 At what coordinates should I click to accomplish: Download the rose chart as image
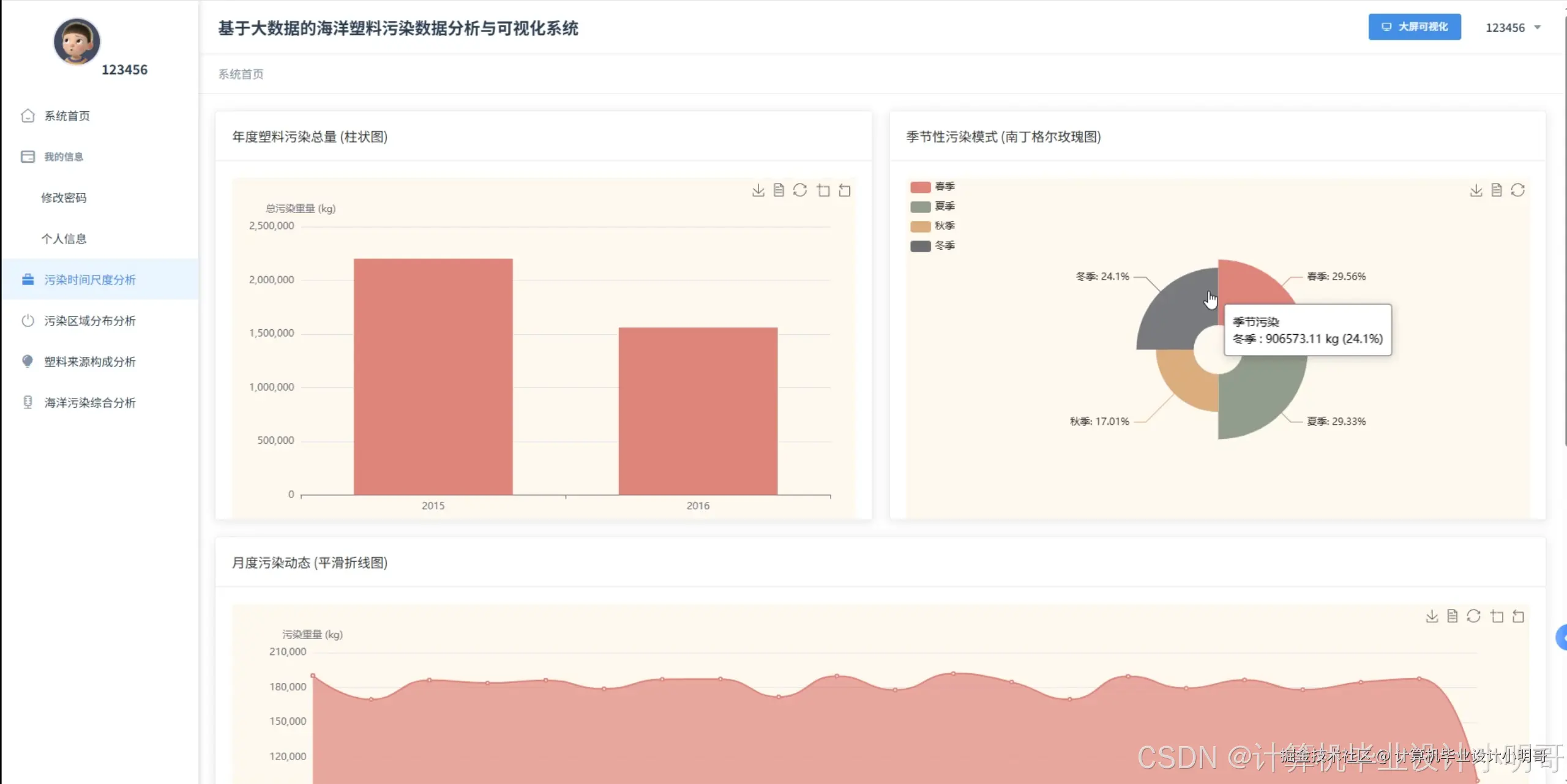tap(1476, 190)
